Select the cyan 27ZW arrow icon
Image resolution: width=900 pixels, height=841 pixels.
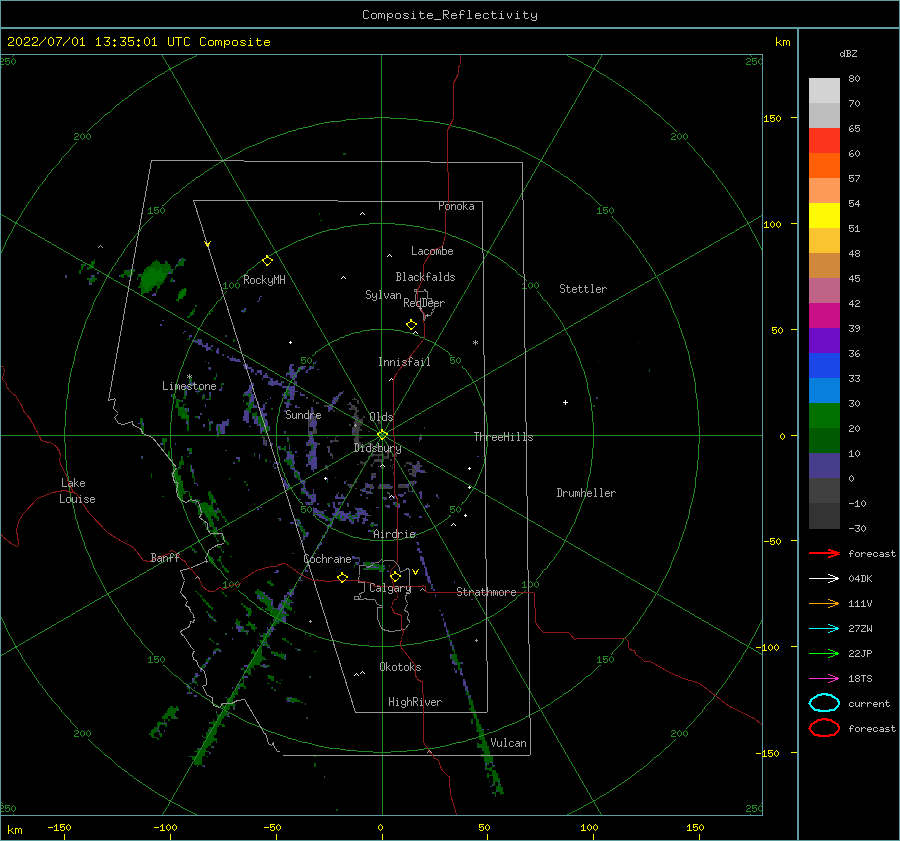point(824,629)
